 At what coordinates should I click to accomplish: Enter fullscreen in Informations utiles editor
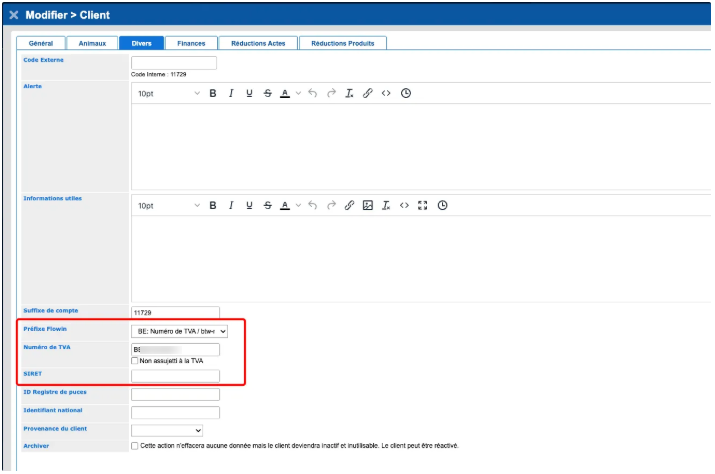(422, 205)
